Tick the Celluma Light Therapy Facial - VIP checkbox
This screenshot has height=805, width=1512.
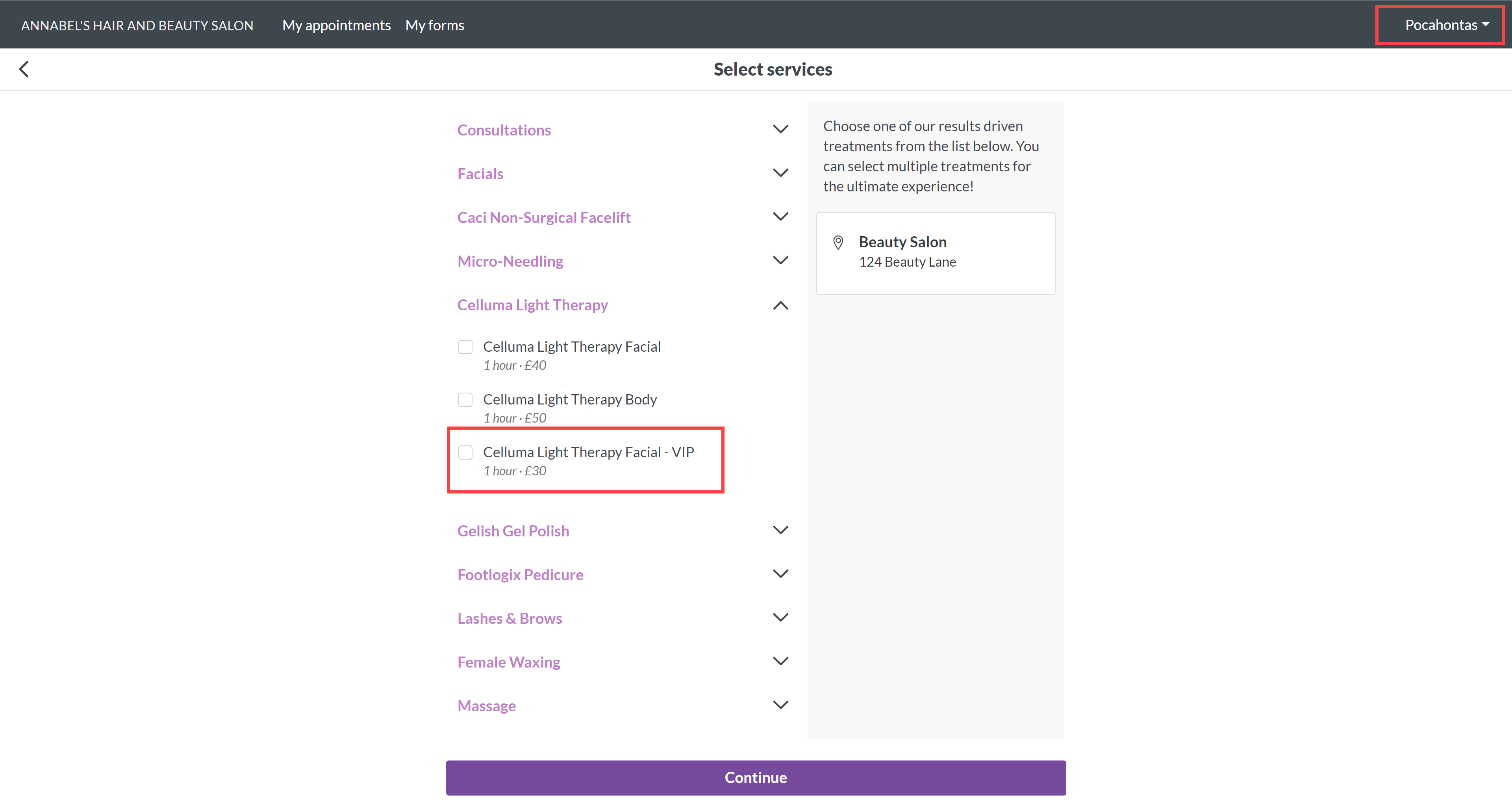pos(465,453)
